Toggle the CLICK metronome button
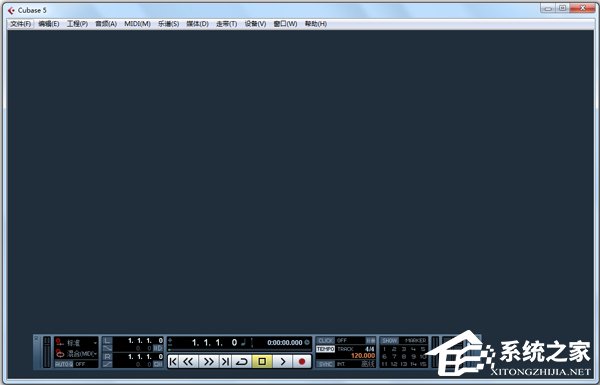 point(326,340)
